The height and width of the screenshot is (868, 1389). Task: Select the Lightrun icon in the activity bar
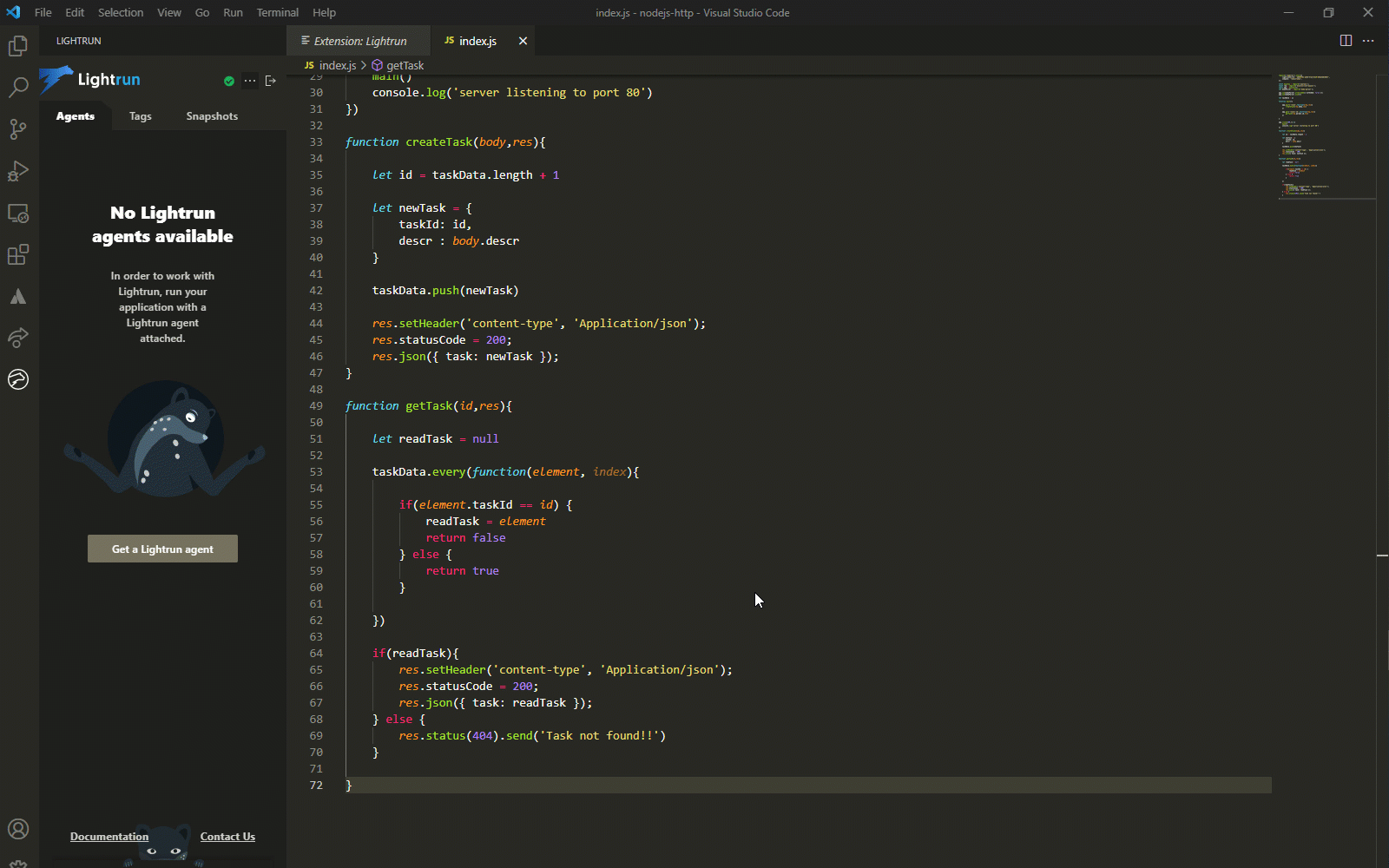point(18,379)
